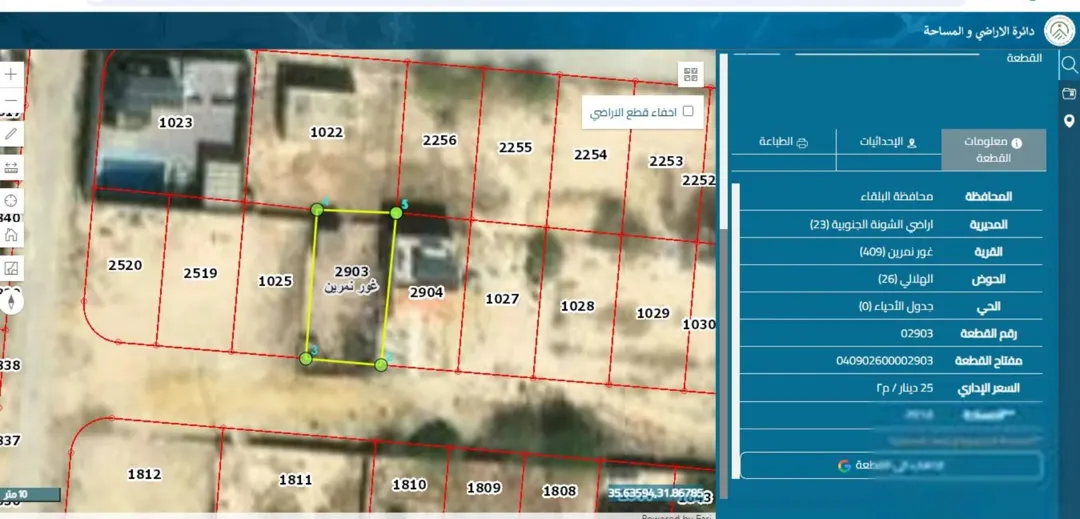Viewport: 1080px width, 519px height.
Task: Click the Department of Lands logo
Action: (x=1059, y=30)
